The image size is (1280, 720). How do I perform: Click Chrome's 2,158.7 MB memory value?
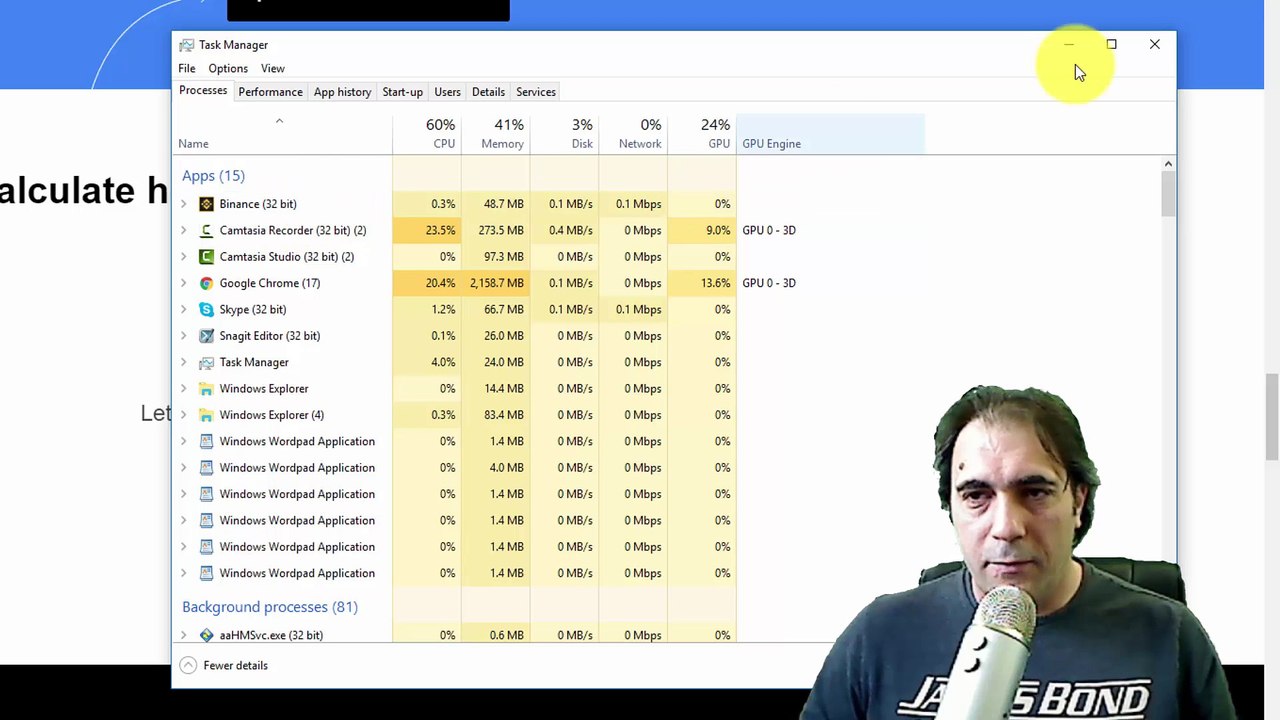[497, 283]
